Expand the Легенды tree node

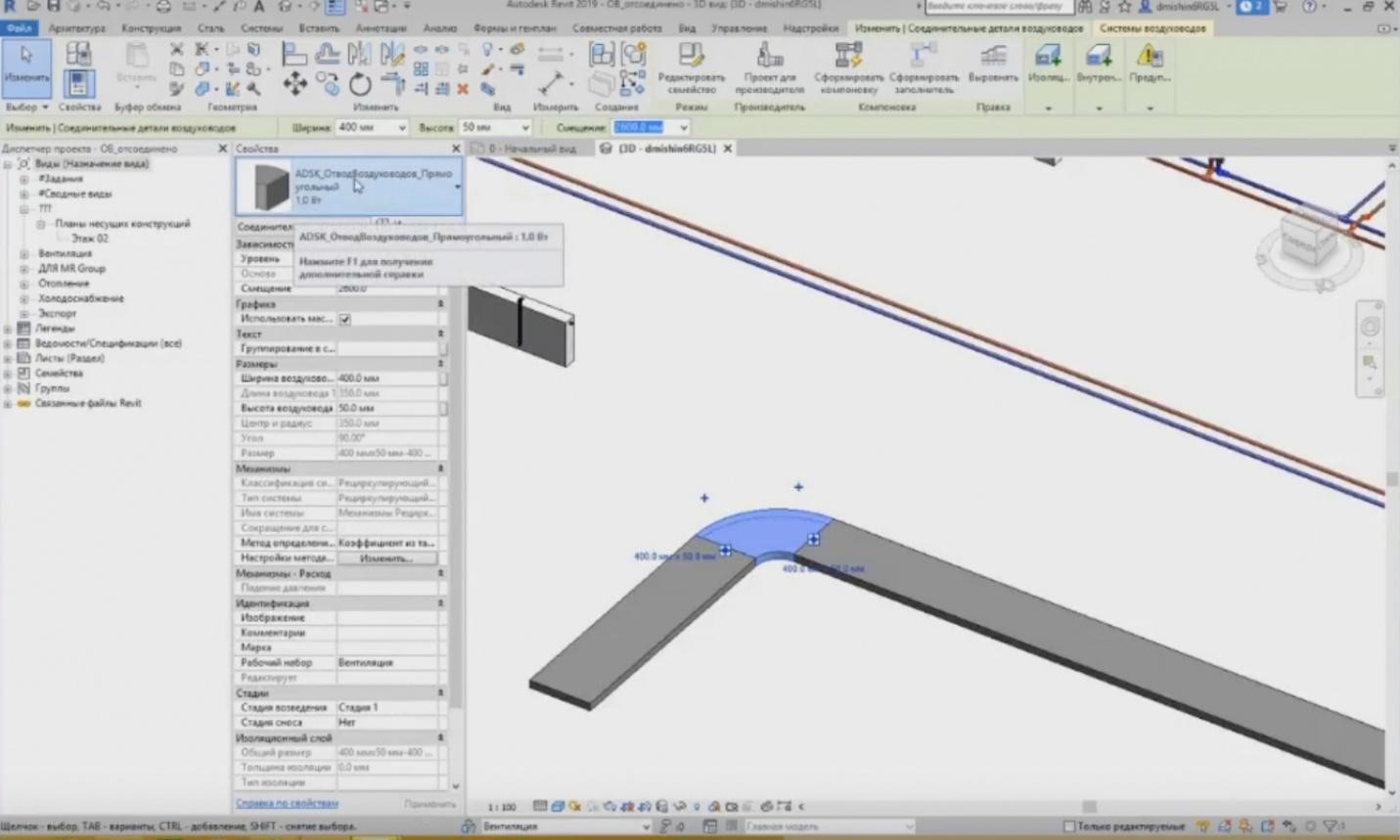click(x=8, y=329)
